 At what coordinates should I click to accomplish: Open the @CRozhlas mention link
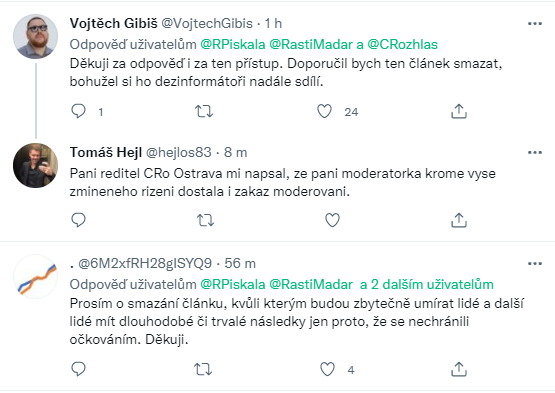pos(402,44)
